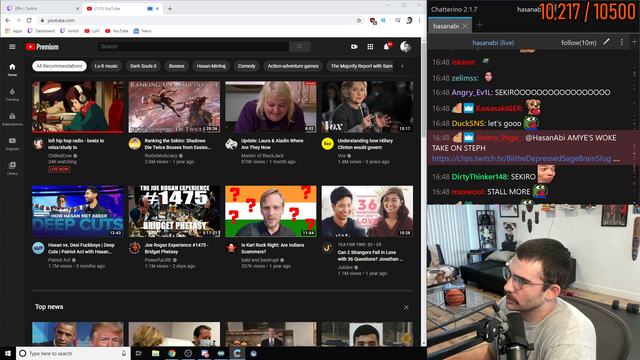Open the Apps bookmark shortcut
640x360 pixels.
14,31
